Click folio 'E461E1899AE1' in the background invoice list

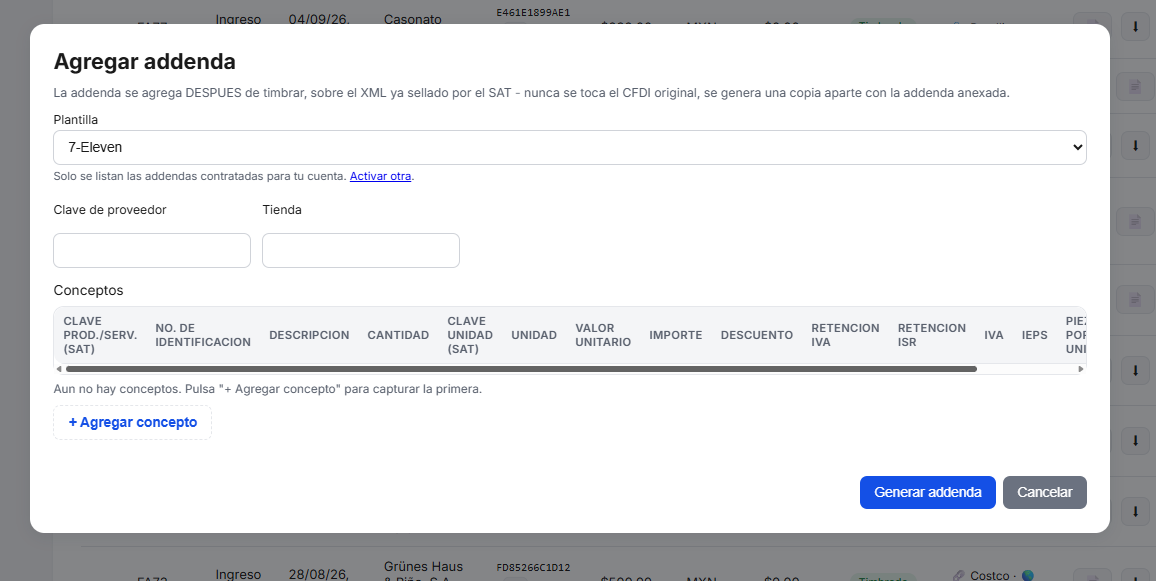click(533, 13)
